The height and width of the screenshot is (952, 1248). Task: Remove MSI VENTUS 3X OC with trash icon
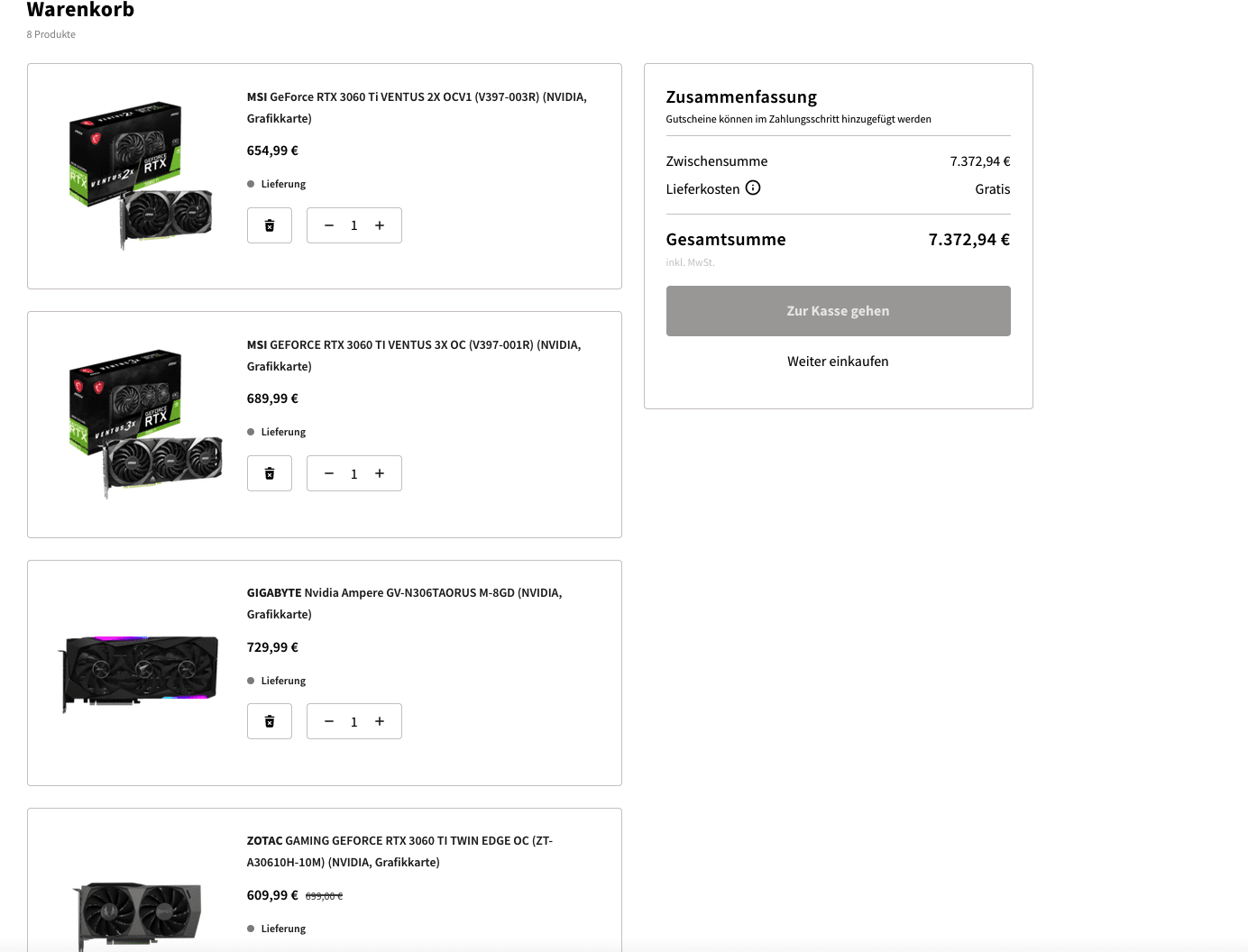click(270, 473)
